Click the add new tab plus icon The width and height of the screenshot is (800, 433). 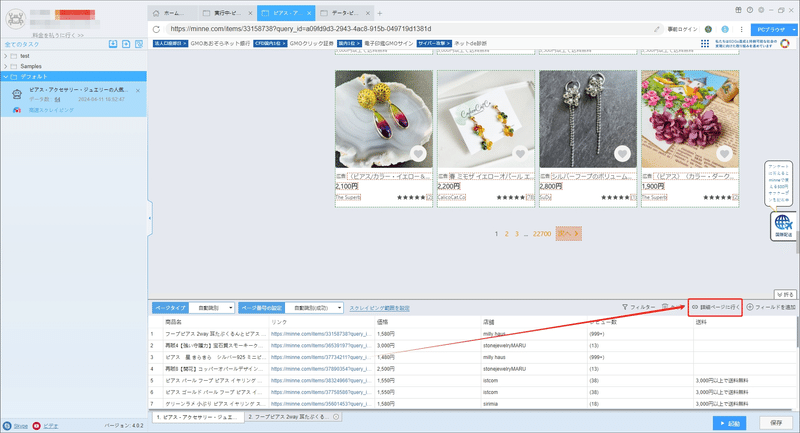click(380, 13)
